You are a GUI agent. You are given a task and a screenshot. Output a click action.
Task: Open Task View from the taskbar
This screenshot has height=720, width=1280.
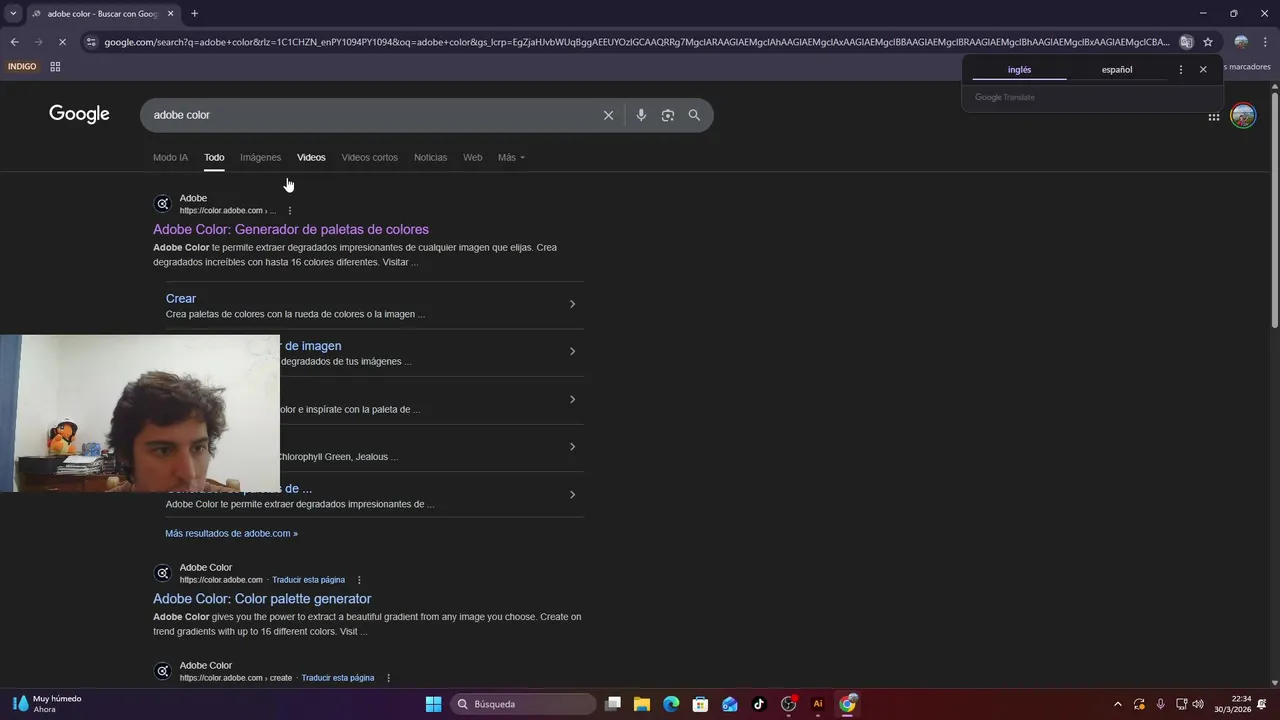pos(613,704)
